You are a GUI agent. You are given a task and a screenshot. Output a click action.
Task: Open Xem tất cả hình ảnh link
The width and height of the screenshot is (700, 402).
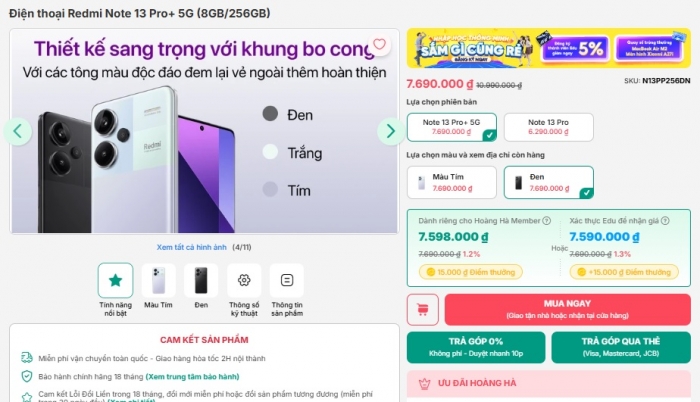coord(192,247)
